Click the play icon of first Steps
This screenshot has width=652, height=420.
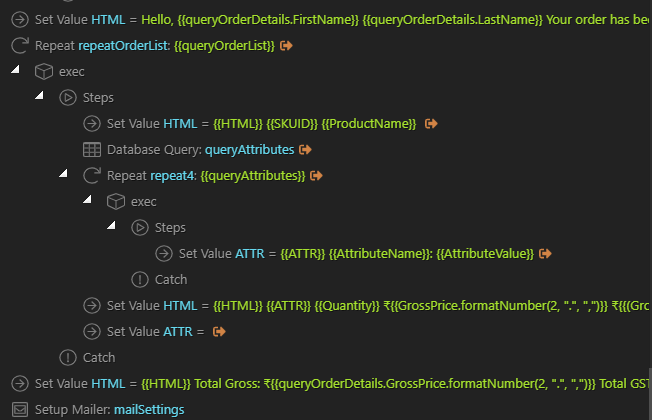pyautogui.click(x=68, y=98)
